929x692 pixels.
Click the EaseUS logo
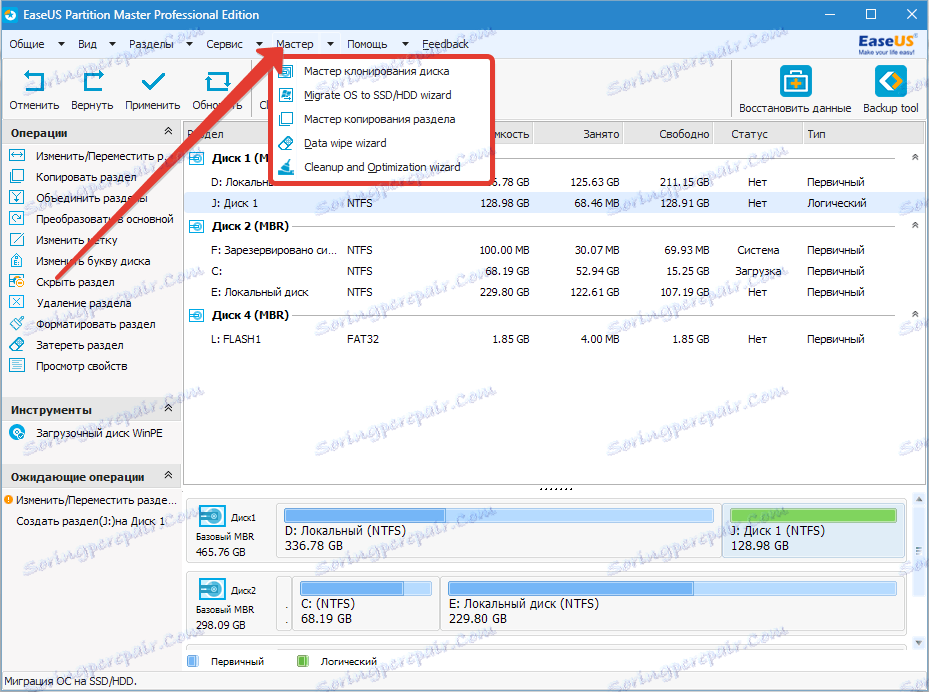tap(886, 44)
